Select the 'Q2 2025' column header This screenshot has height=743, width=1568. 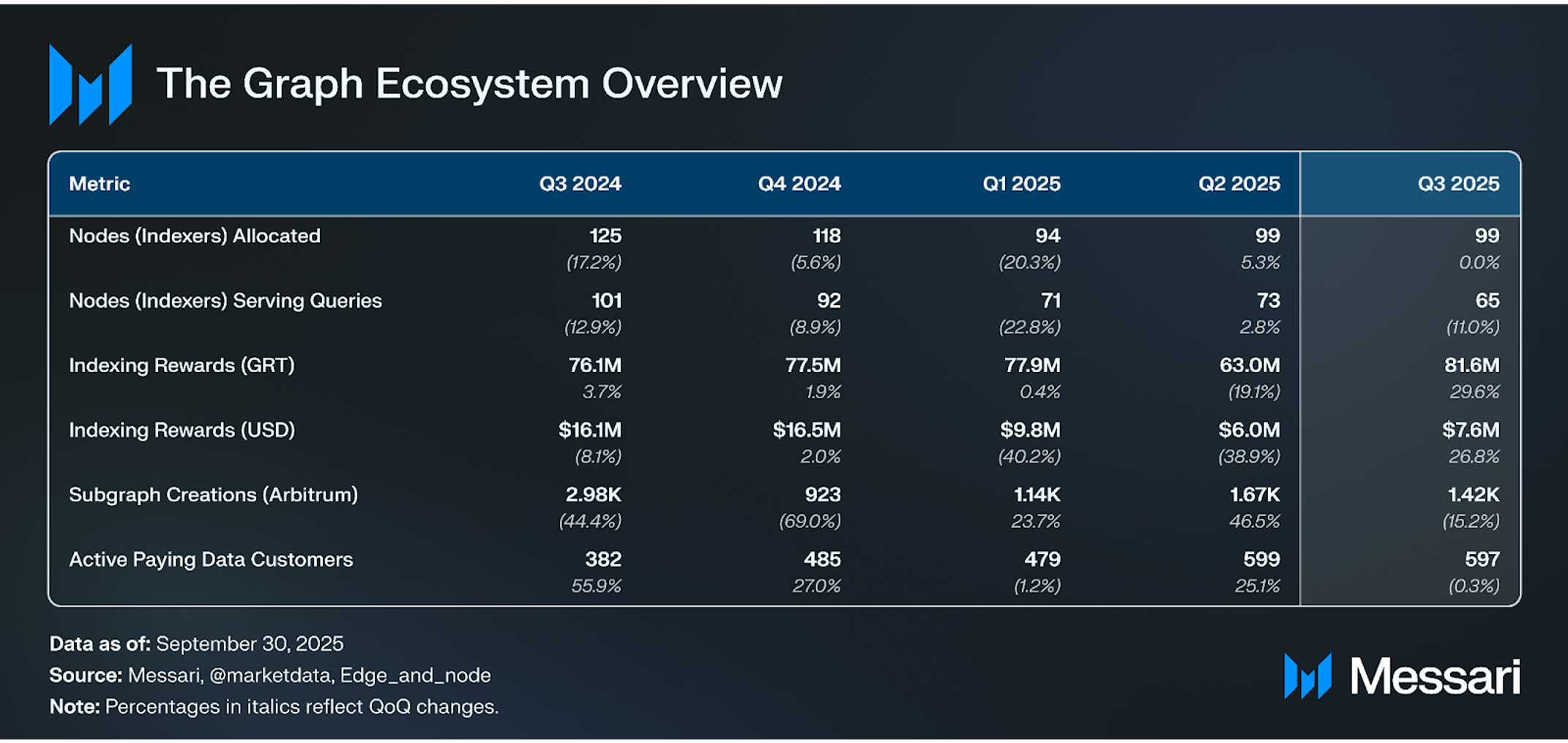pos(1239,184)
